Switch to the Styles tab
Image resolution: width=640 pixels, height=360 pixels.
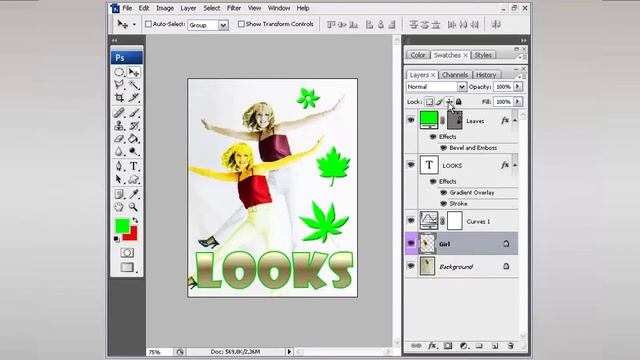[x=483, y=55]
